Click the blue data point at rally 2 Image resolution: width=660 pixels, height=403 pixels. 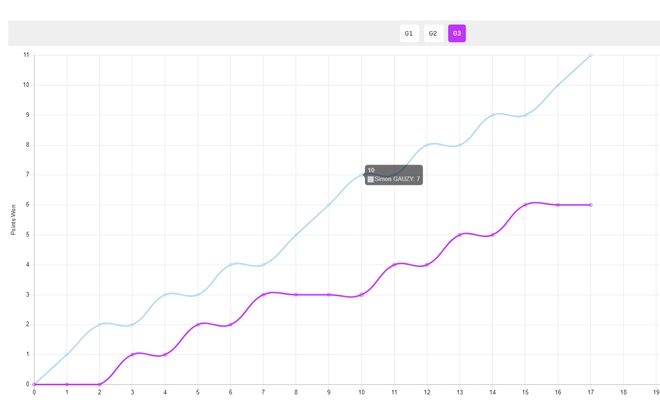point(100,324)
